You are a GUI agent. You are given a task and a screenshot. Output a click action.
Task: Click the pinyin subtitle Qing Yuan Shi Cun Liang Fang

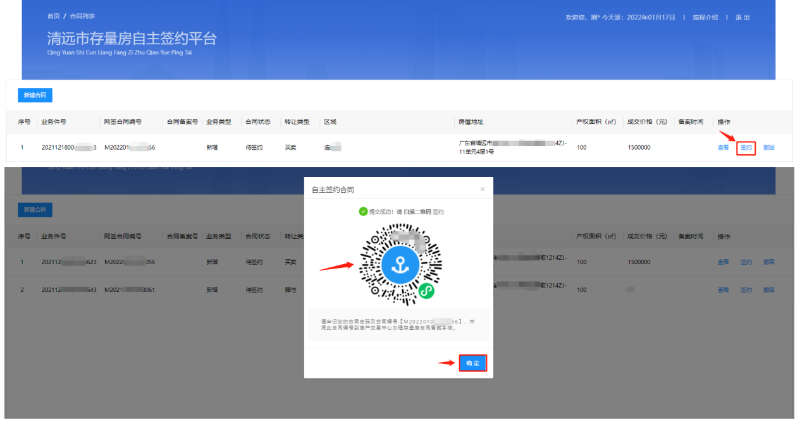pos(119,53)
